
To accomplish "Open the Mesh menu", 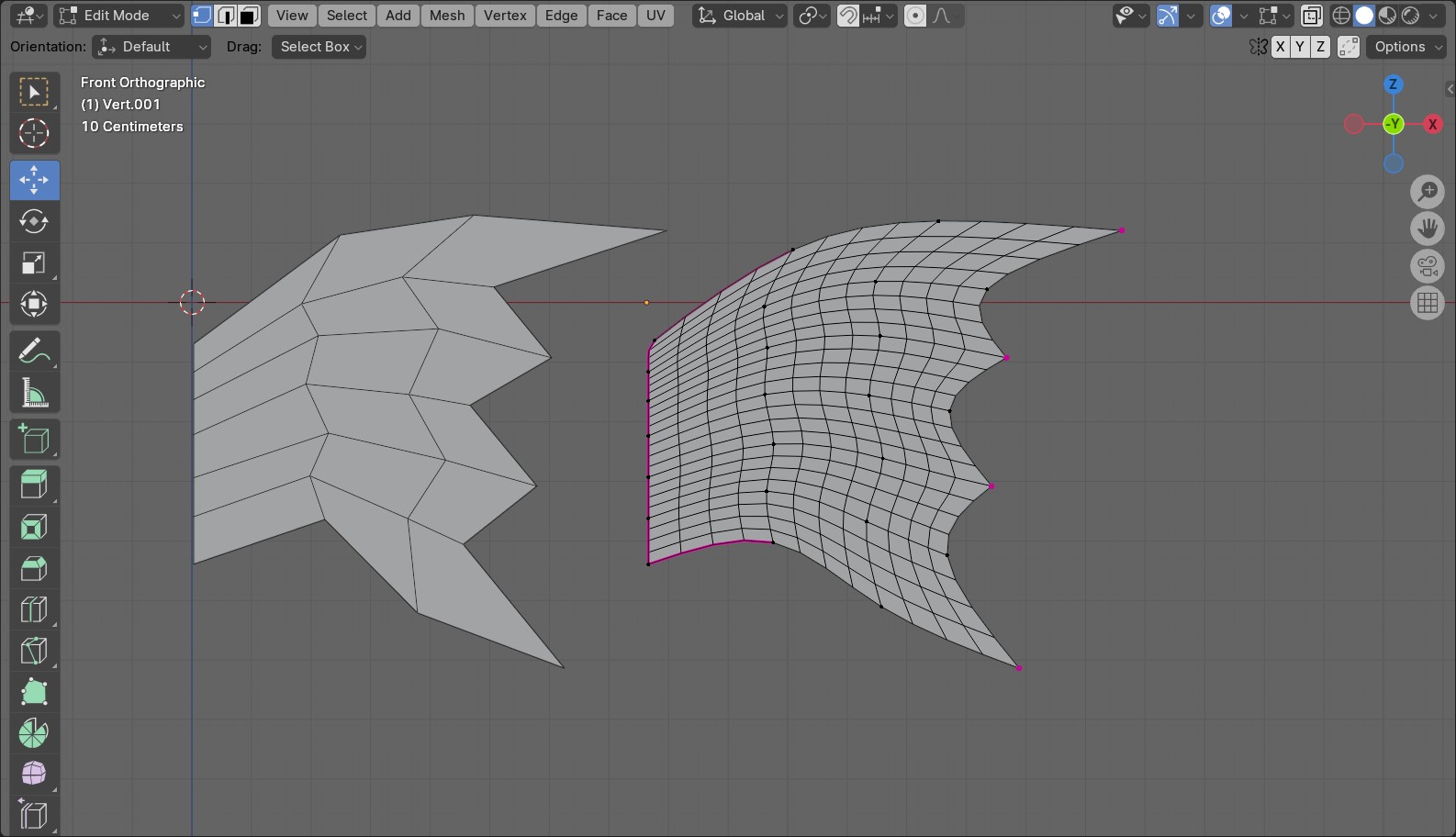I will pyautogui.click(x=446, y=16).
